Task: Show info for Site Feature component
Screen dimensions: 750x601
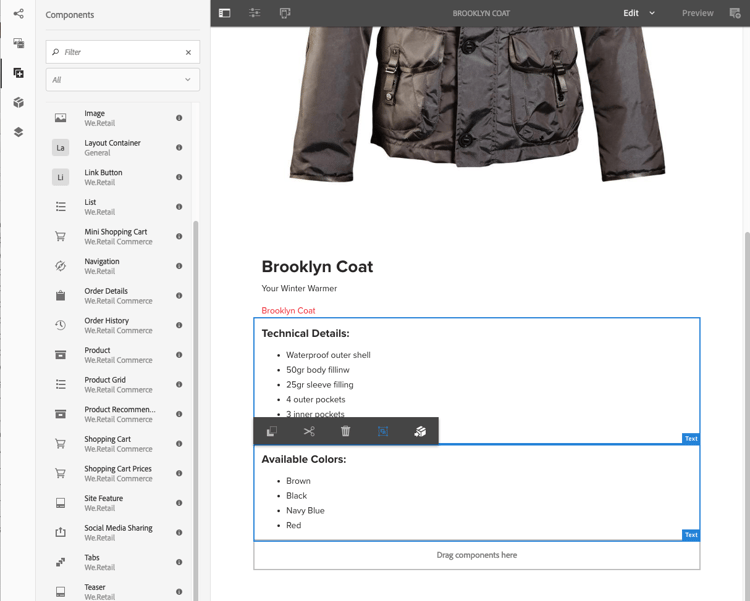Action: [179, 503]
